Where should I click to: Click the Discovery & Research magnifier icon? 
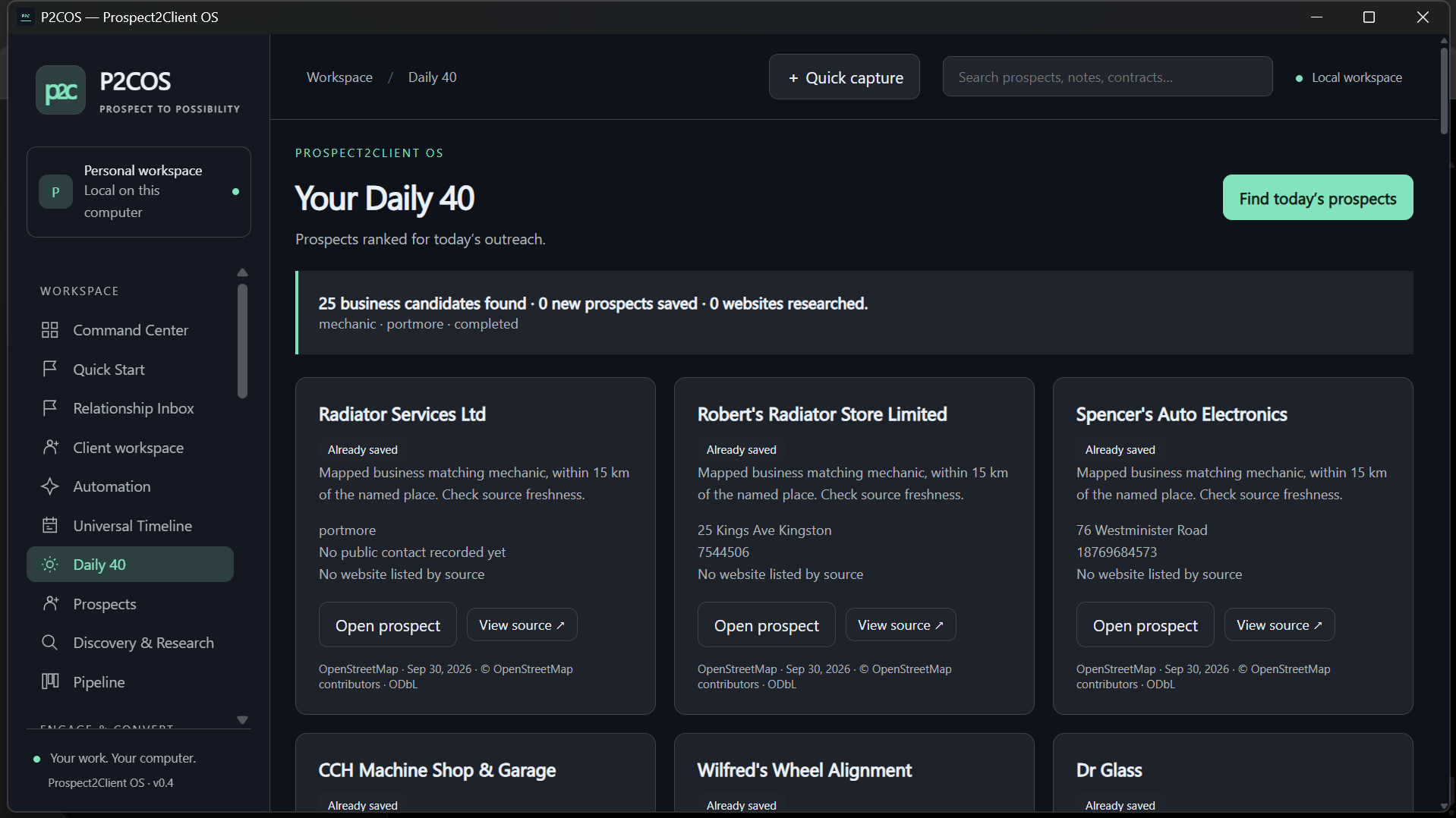pyautogui.click(x=50, y=643)
